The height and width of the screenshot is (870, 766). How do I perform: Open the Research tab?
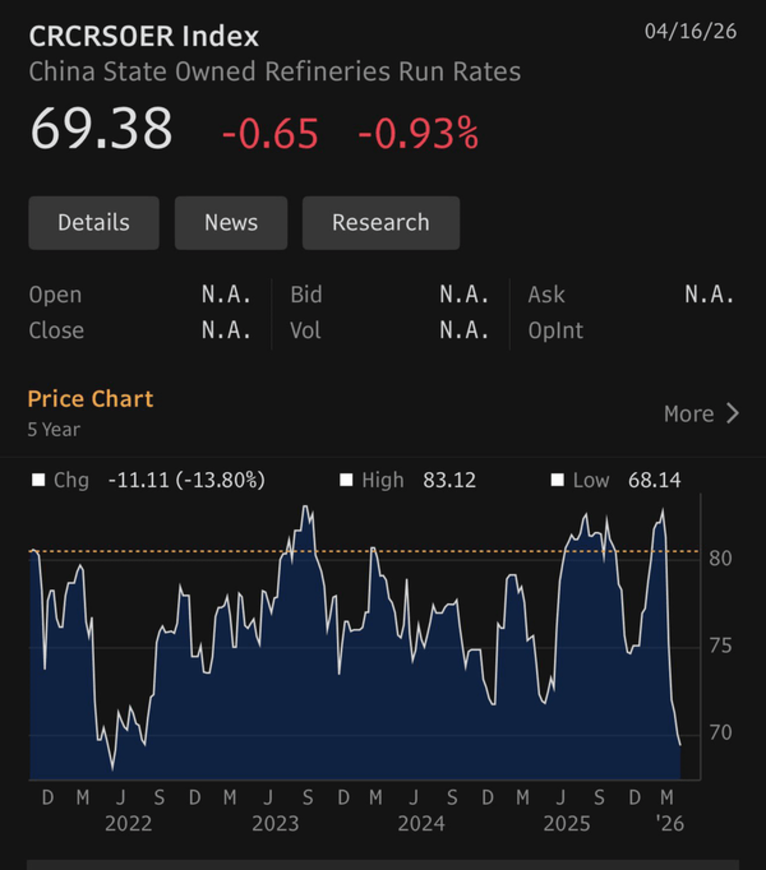point(380,222)
